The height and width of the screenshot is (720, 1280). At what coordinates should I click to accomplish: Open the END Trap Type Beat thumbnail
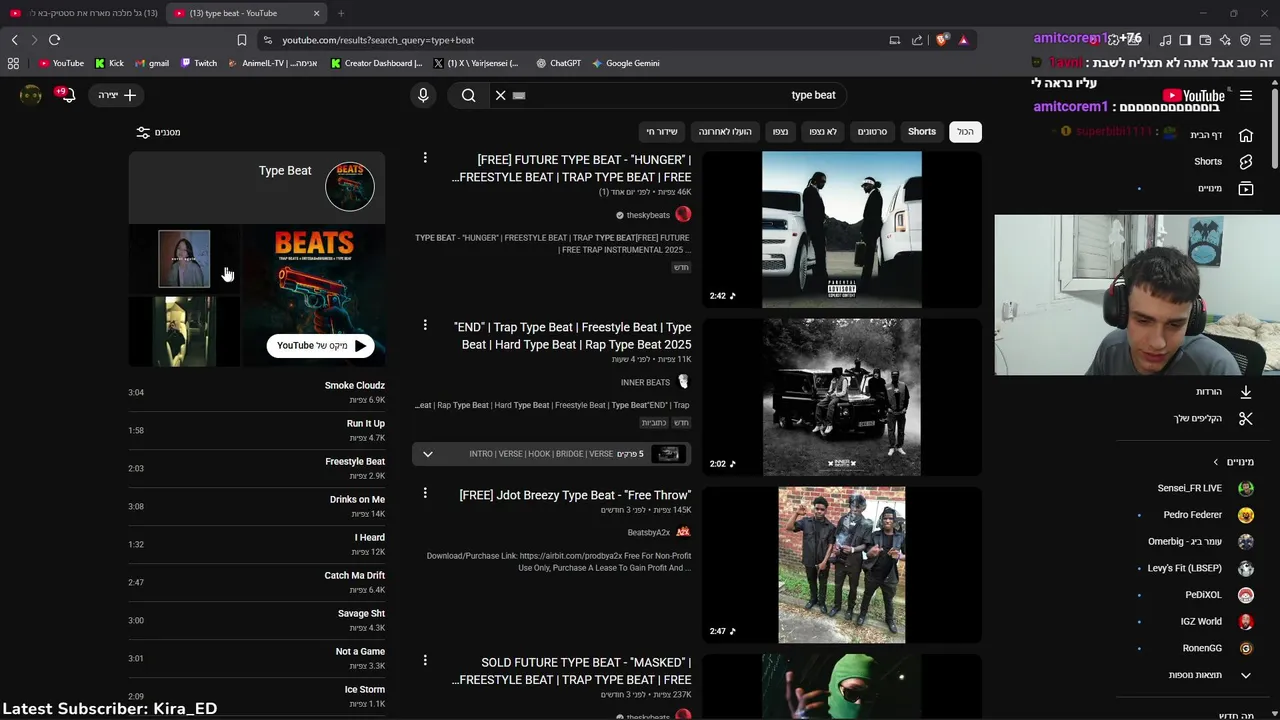842,397
